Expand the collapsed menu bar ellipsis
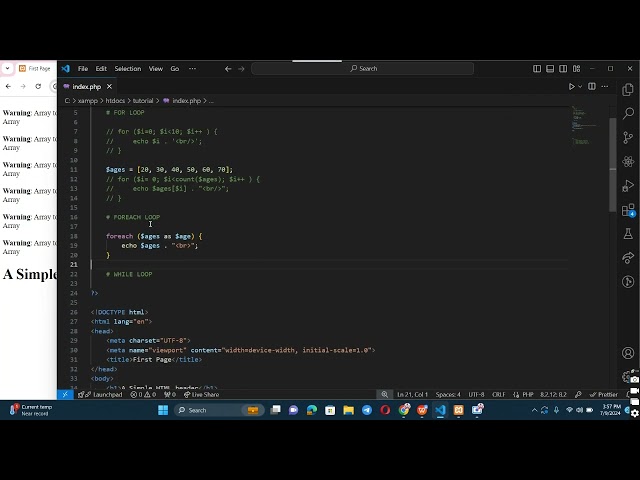This screenshot has height=480, width=640. [x=192, y=69]
